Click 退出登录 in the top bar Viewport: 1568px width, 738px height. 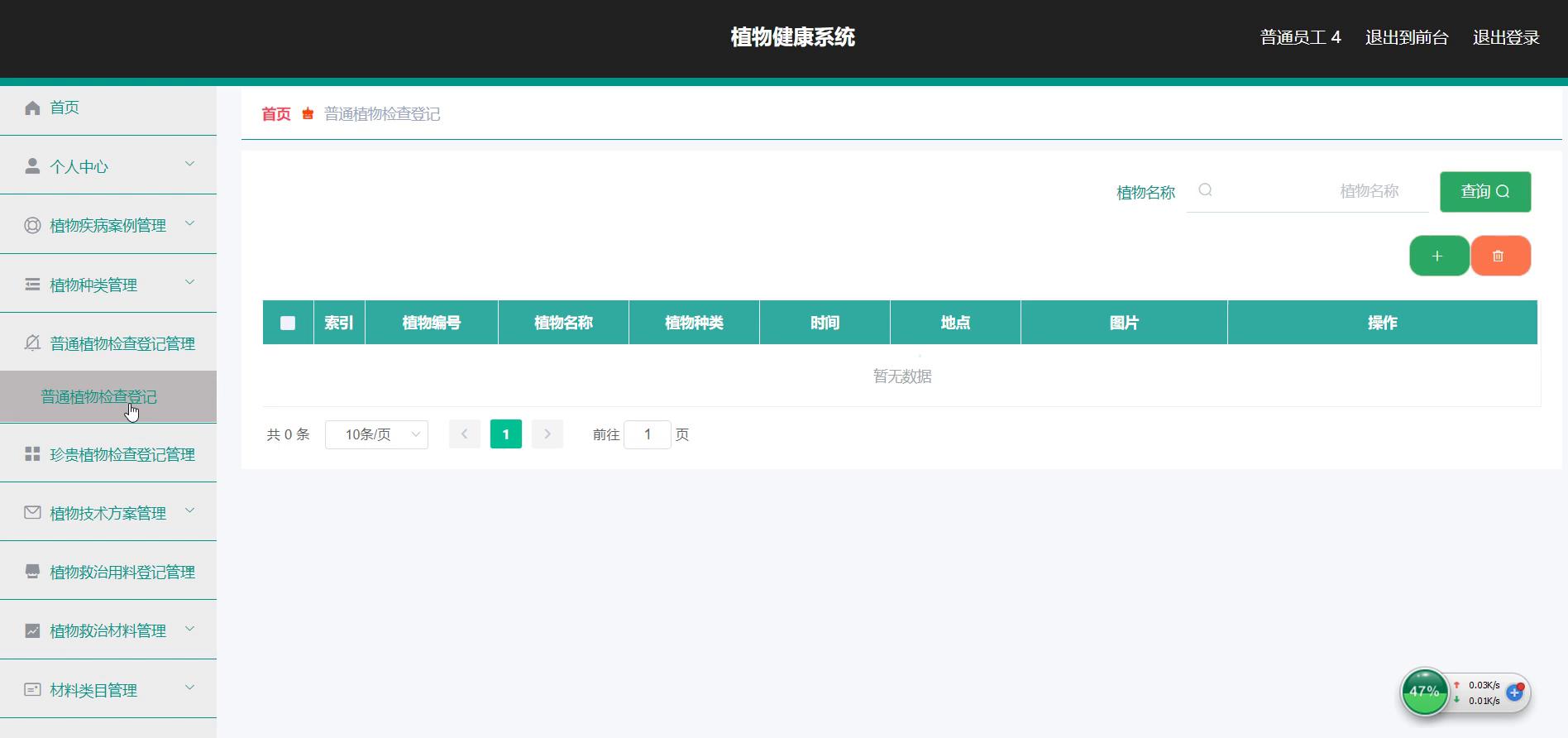click(x=1505, y=37)
